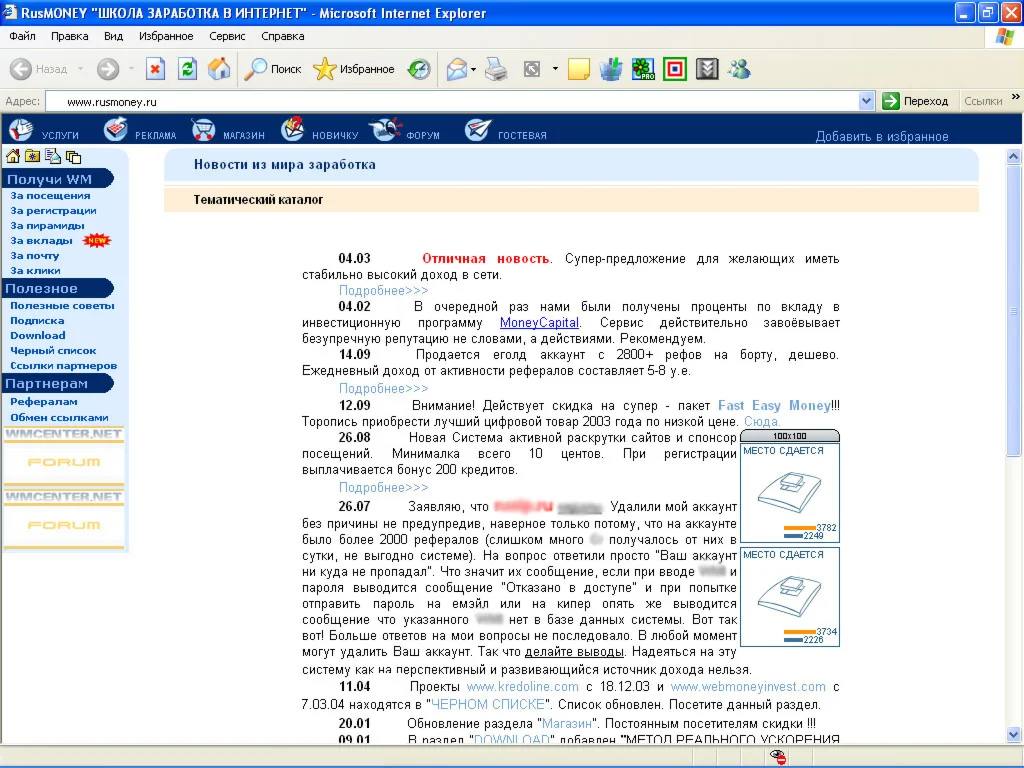Screen dimensions: 1024x768
Task: Open the Сервис menu
Action: click(227, 36)
